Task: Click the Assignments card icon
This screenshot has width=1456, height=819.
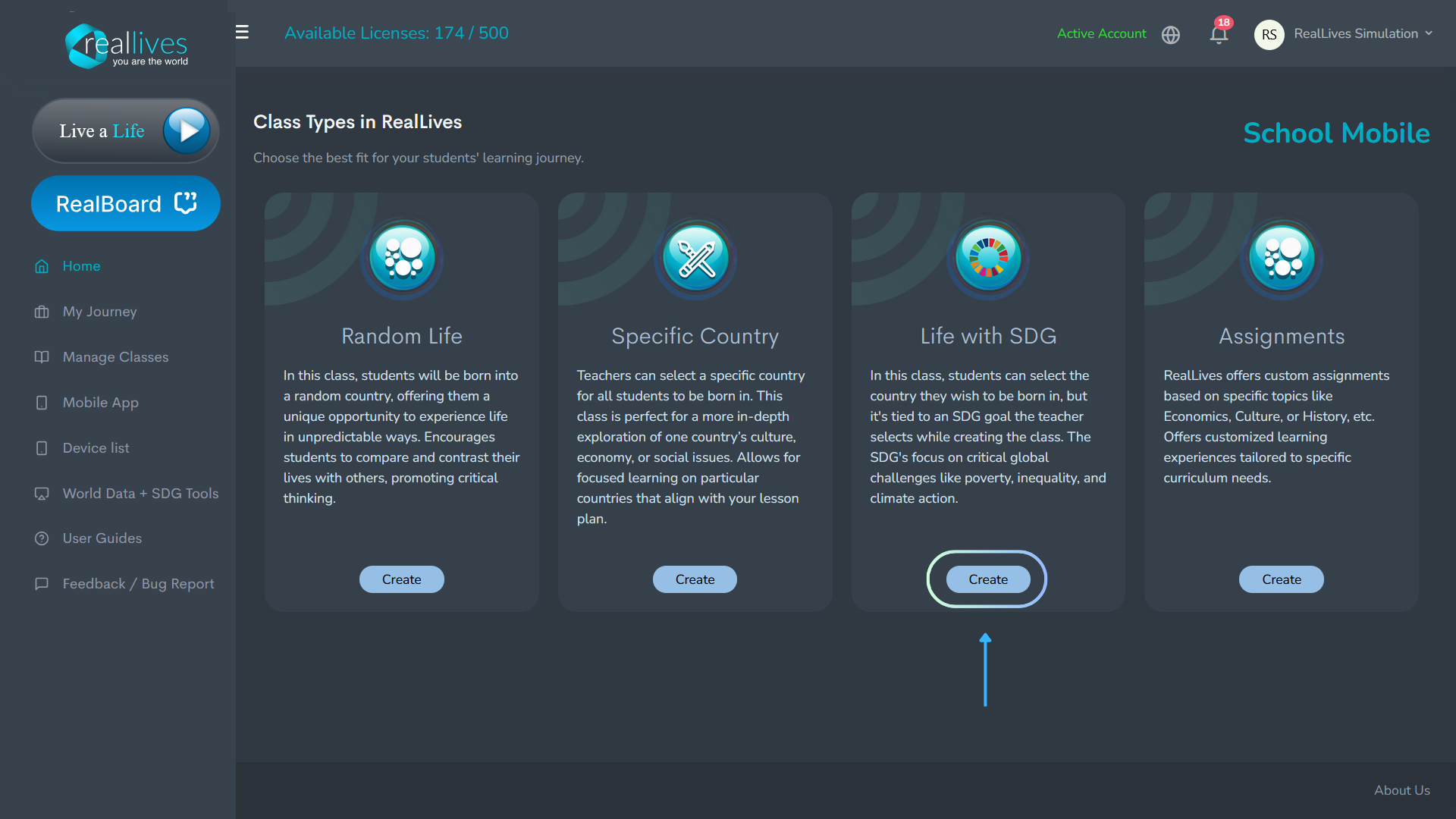Action: [1282, 258]
